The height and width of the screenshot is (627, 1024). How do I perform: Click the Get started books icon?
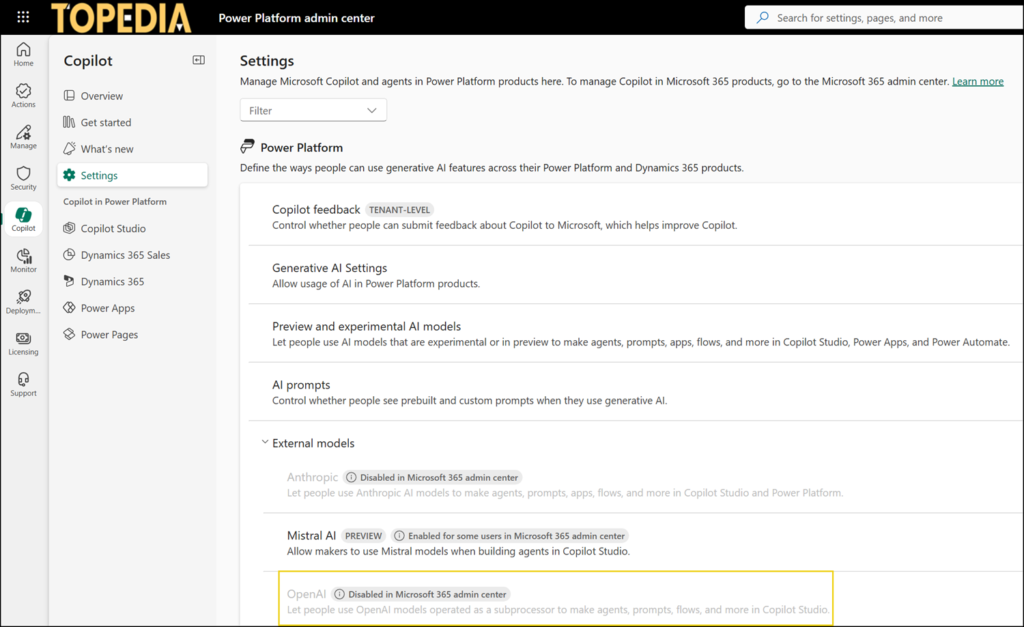[x=69, y=122]
